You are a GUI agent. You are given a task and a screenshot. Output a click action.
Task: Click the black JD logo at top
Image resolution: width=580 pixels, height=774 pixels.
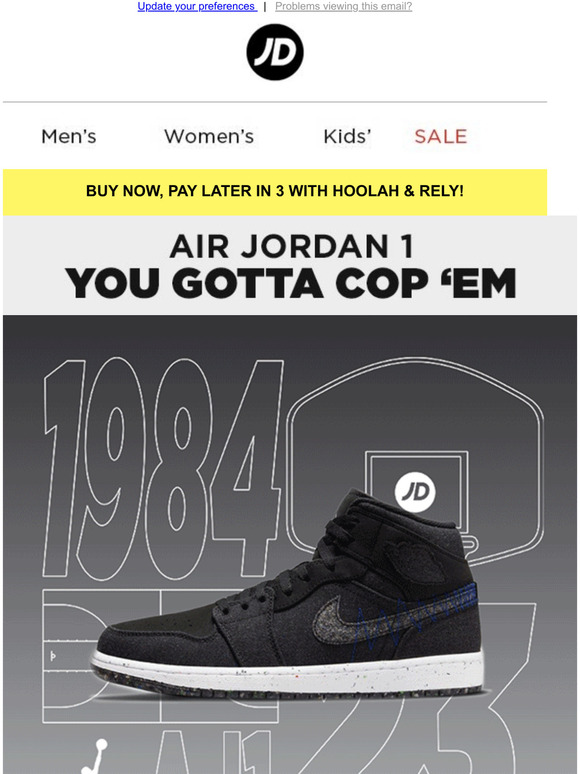(x=275, y=52)
